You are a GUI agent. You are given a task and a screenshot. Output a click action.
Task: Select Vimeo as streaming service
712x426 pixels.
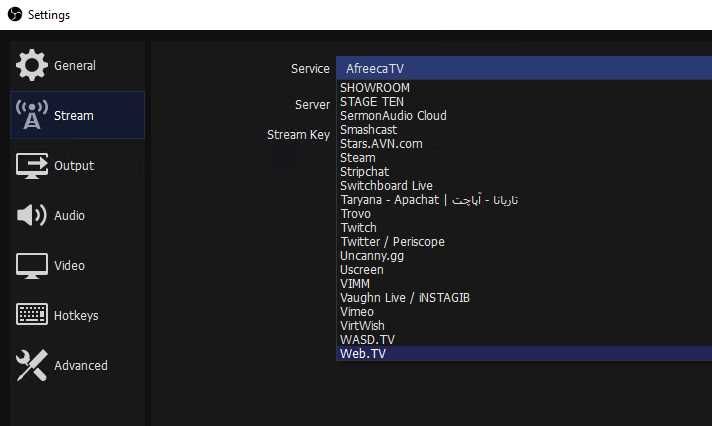[x=357, y=312]
